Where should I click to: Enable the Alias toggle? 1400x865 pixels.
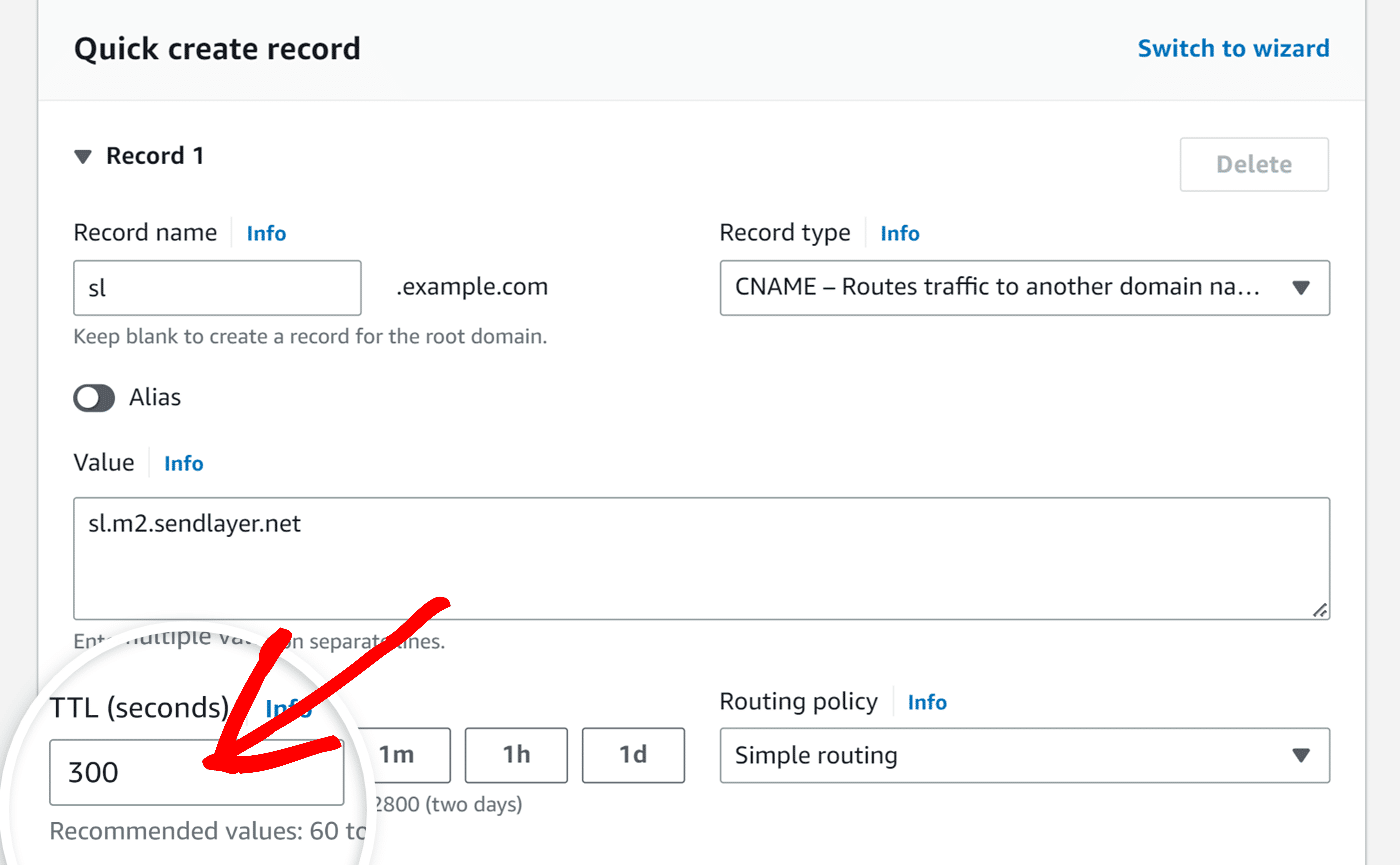(94, 398)
